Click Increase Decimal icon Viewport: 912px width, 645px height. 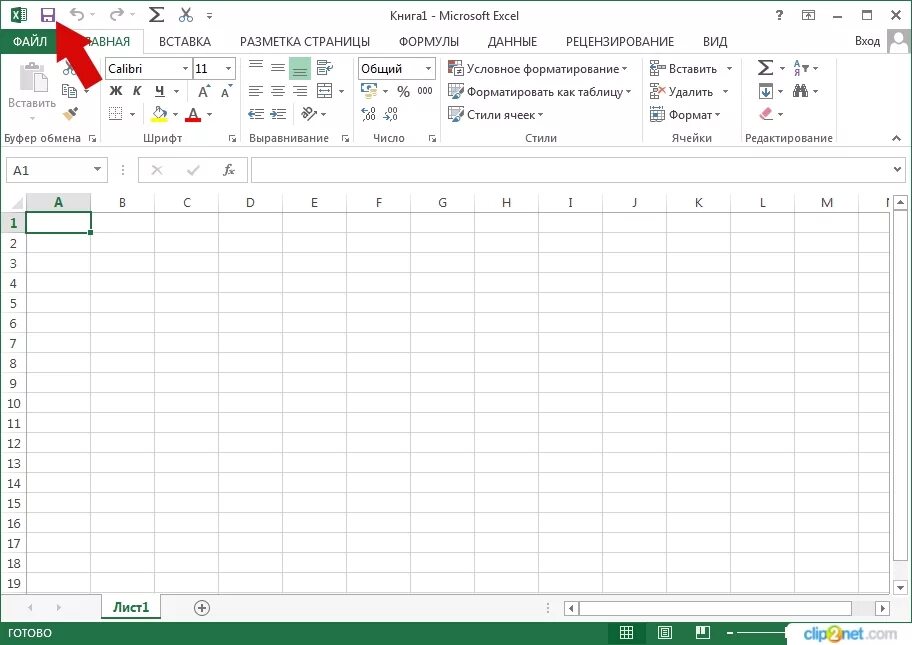(369, 113)
